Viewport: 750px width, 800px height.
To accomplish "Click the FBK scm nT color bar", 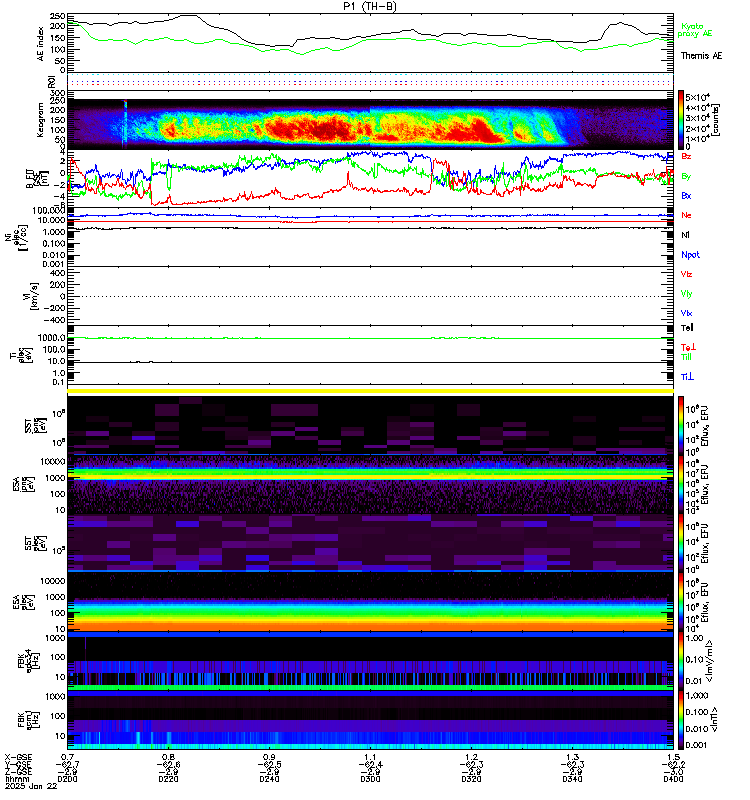I will (x=681, y=720).
